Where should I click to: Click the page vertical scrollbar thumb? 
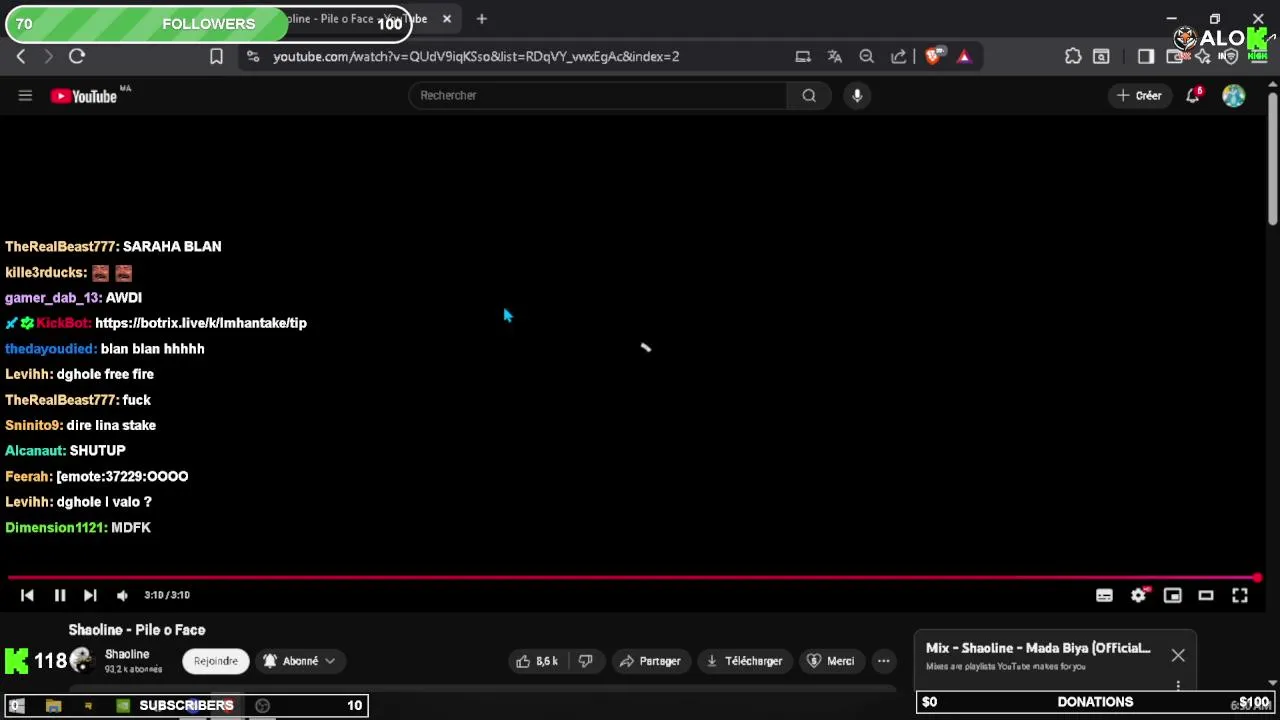pos(1272,158)
